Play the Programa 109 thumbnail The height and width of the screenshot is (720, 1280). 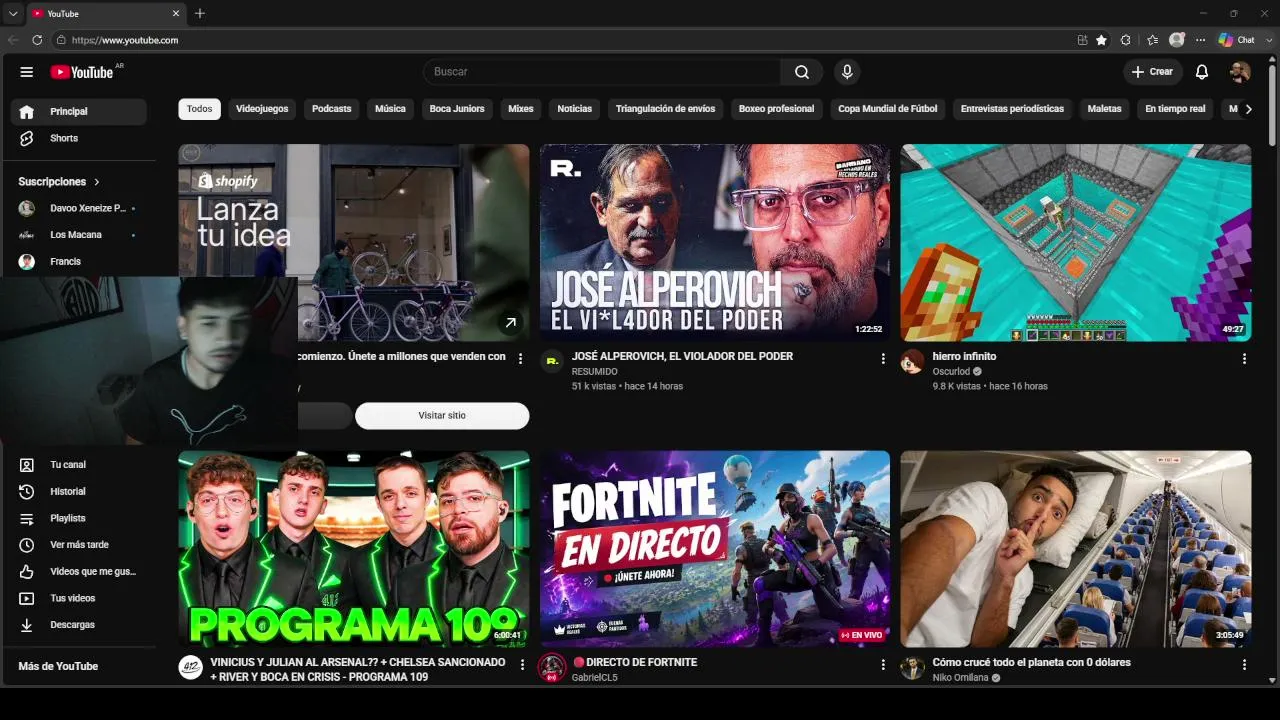[x=354, y=549]
